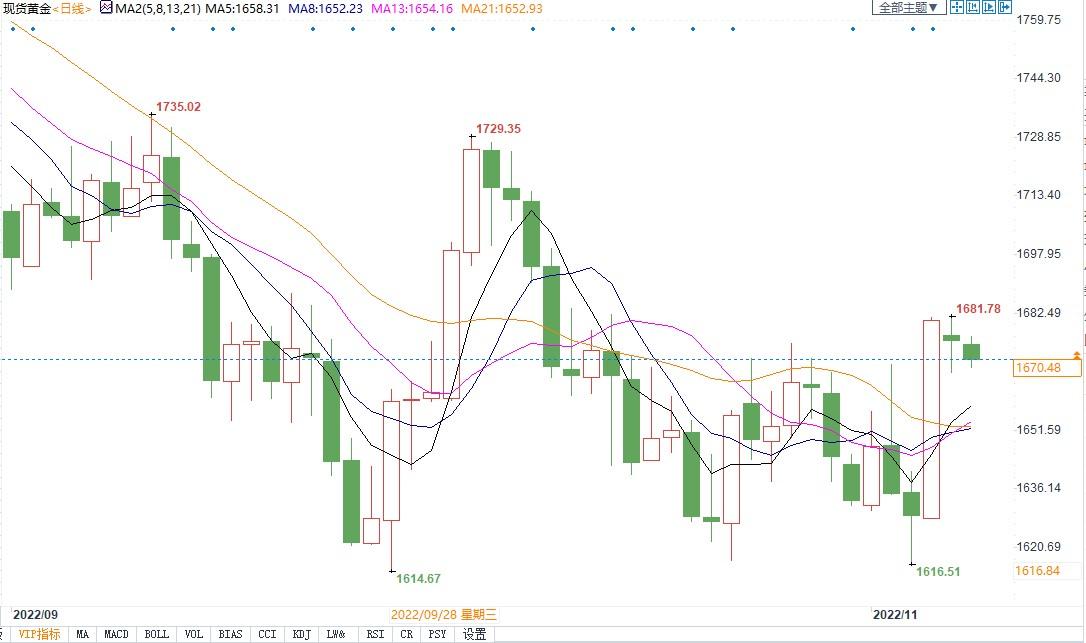Click the orange arrow beside 1670.48 price
Viewport: 1086px width, 643px height.
[x=1077, y=355]
